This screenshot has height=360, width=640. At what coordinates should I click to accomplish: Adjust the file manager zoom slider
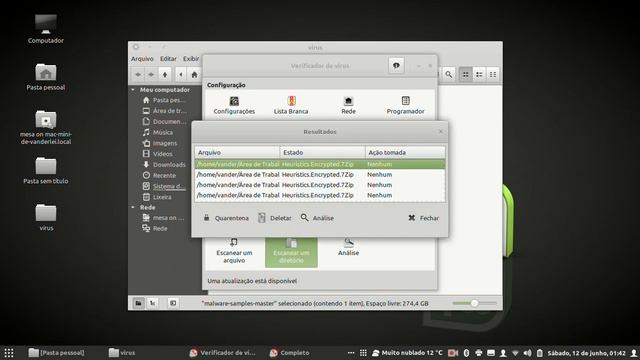click(x=474, y=303)
